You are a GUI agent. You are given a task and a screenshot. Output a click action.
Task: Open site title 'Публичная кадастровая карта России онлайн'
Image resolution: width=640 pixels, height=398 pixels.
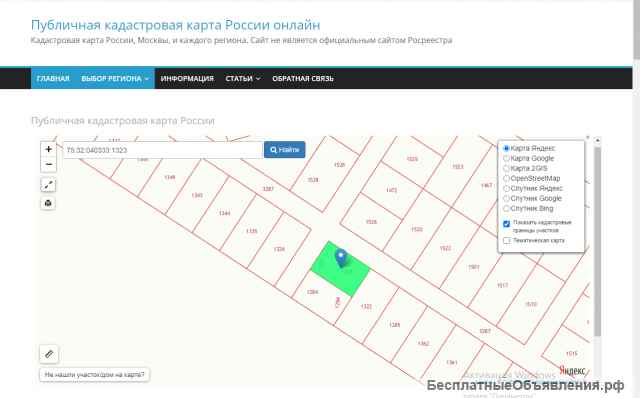point(176,25)
